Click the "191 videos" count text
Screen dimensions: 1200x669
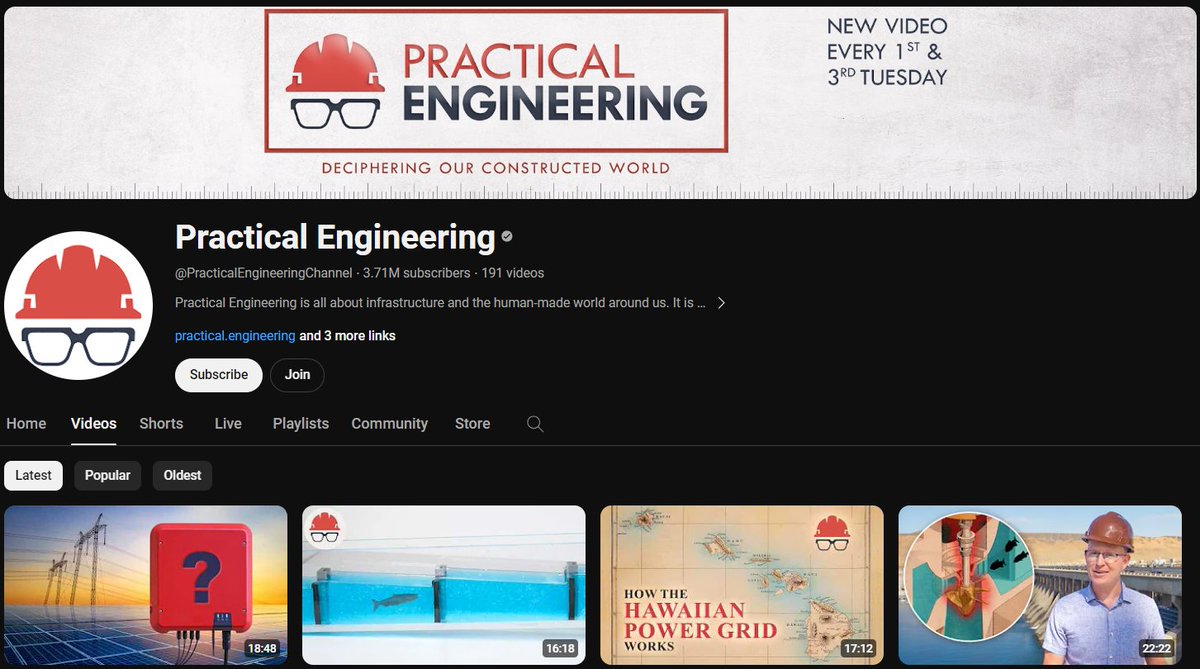point(512,273)
